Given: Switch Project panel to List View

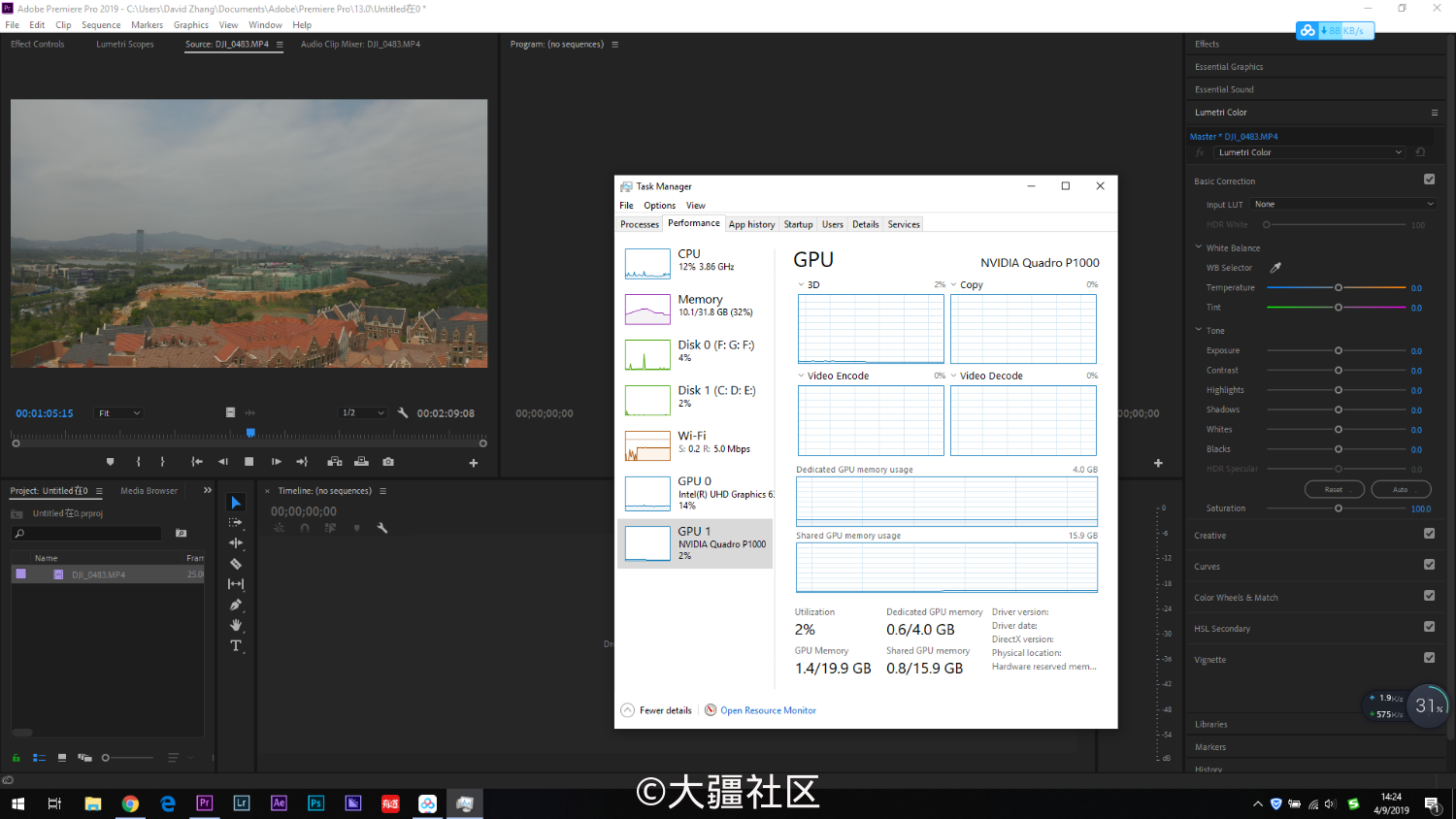Looking at the screenshot, I should (40, 757).
